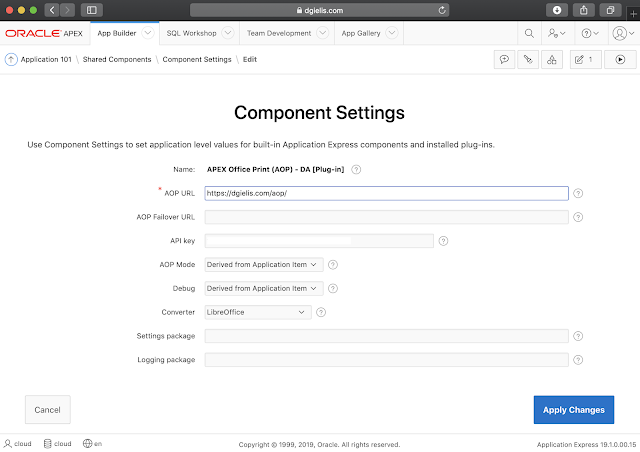This screenshot has height=452, width=640.
Task: Click the Cancel button
Action: tap(47, 410)
